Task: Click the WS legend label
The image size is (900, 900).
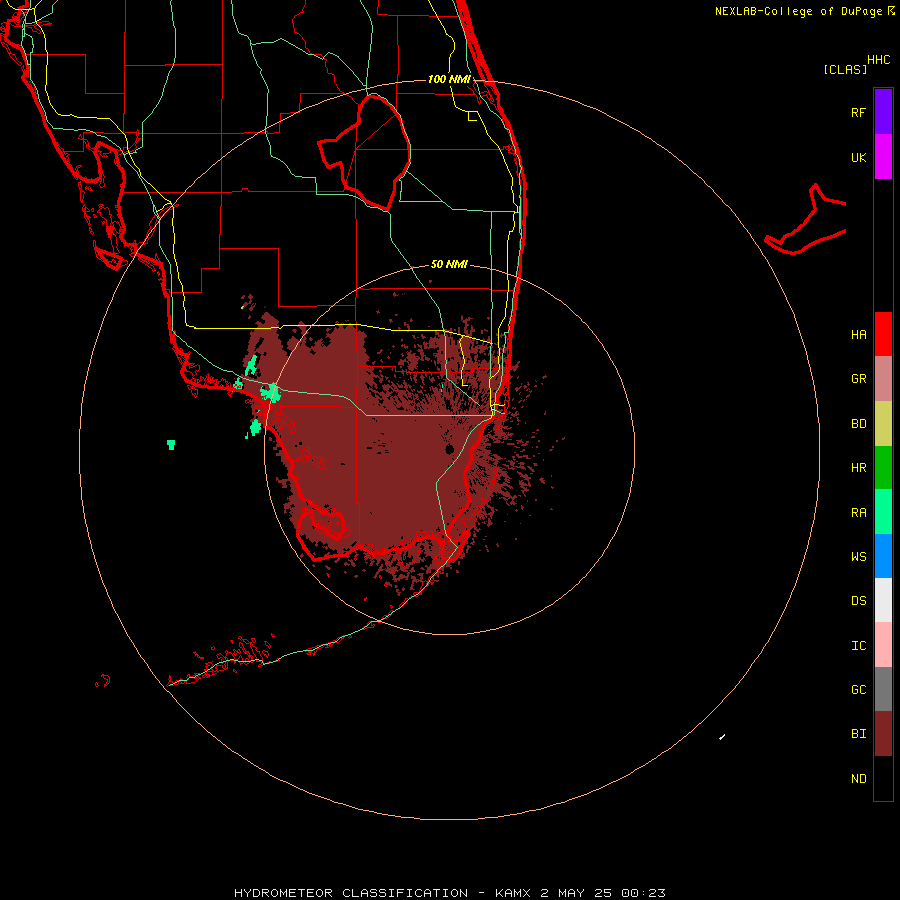Action: coord(858,557)
